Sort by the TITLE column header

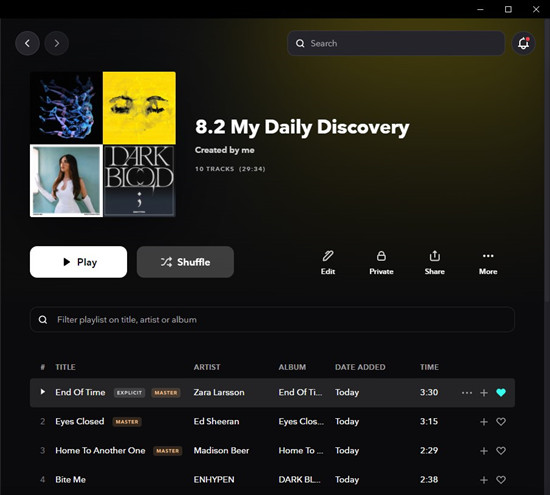pos(65,367)
